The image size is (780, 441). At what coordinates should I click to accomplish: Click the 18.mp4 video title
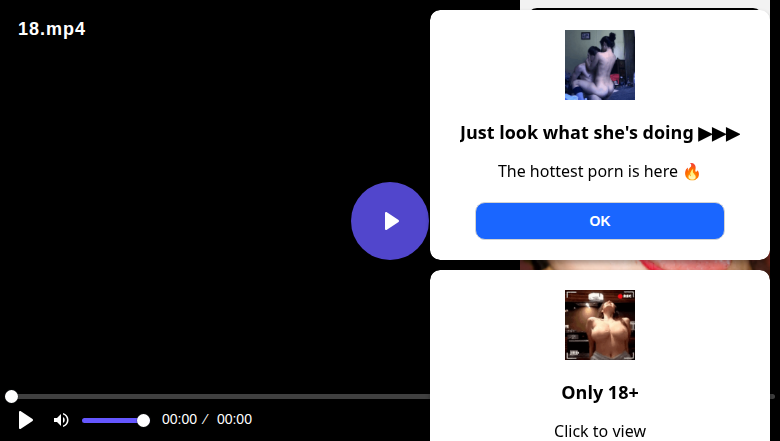pos(52,29)
